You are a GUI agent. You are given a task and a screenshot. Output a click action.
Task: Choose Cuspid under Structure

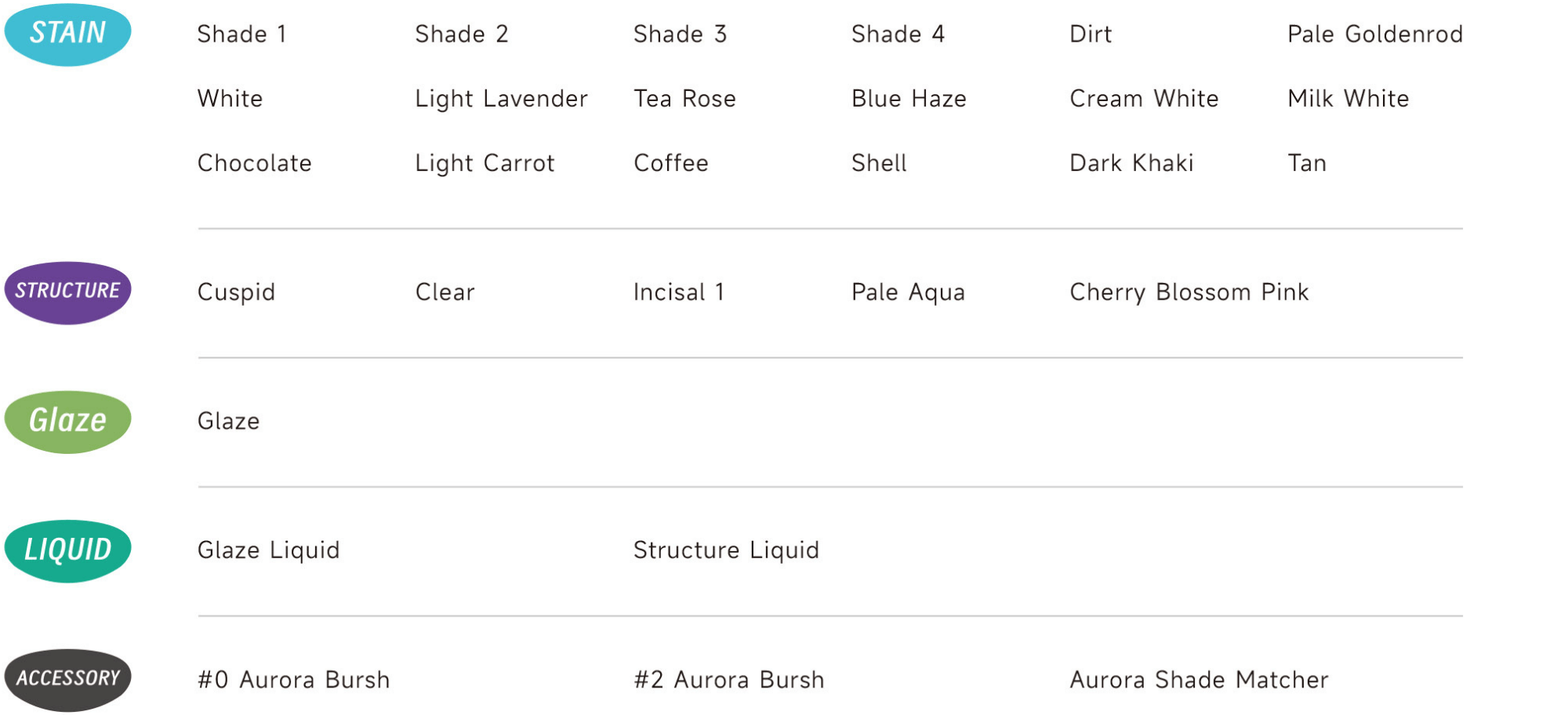tap(237, 293)
